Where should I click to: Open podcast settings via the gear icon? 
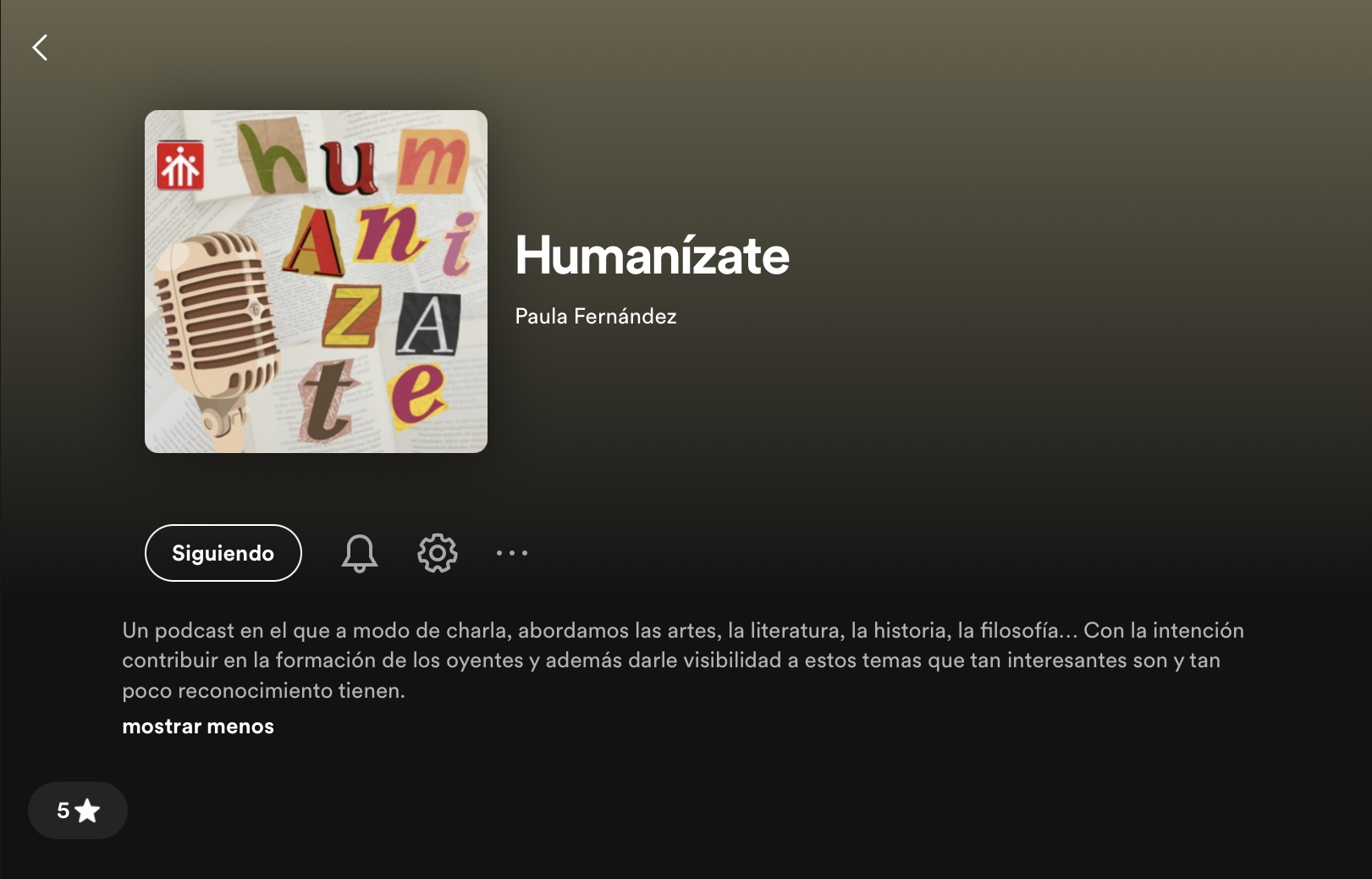(x=438, y=553)
